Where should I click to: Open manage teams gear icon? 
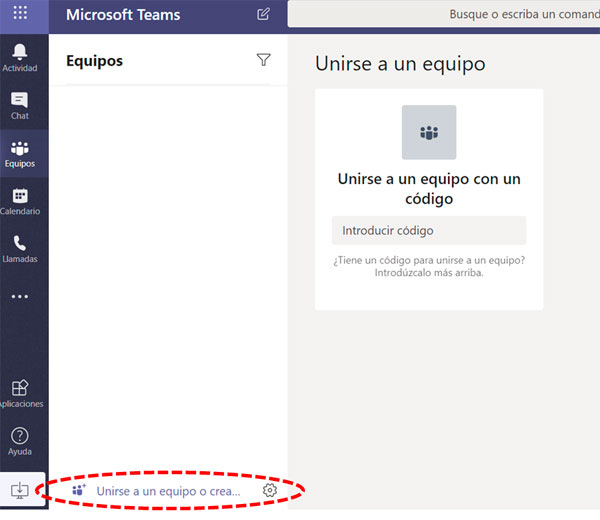(270, 490)
